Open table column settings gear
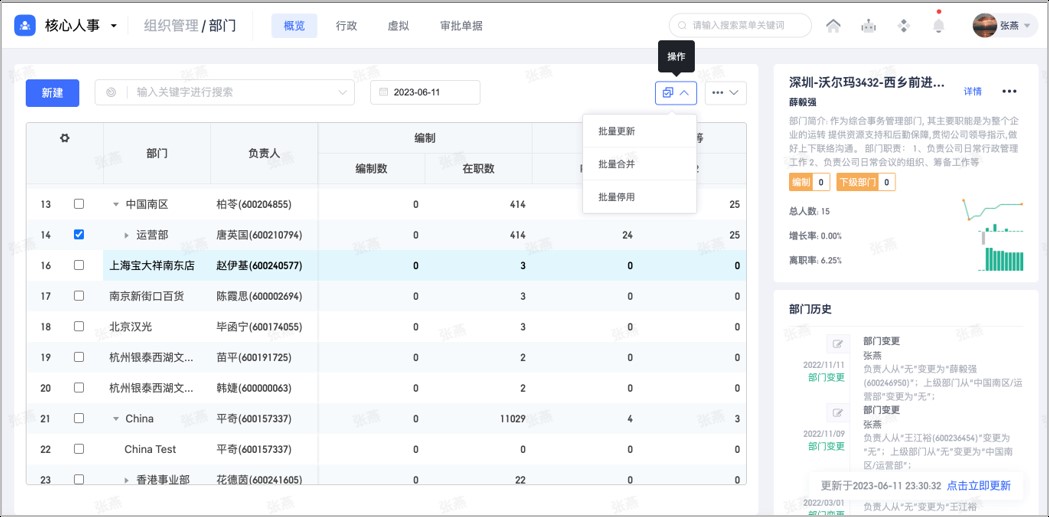Image resolution: width=1049 pixels, height=517 pixels. pos(65,138)
